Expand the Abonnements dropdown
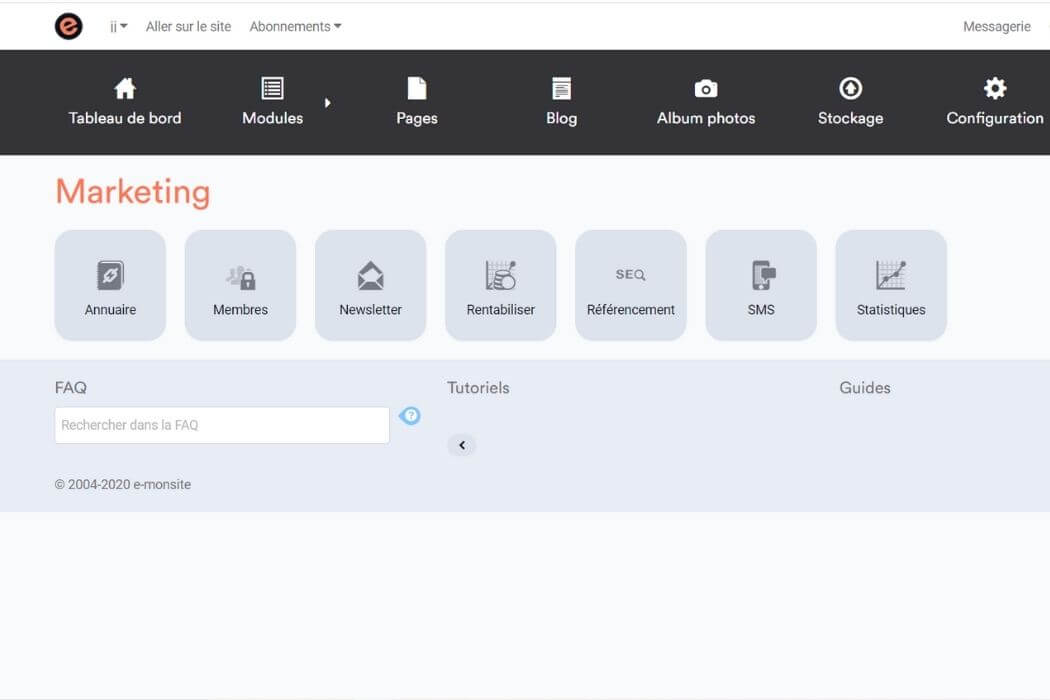This screenshot has height=700, width=1050. [x=295, y=26]
